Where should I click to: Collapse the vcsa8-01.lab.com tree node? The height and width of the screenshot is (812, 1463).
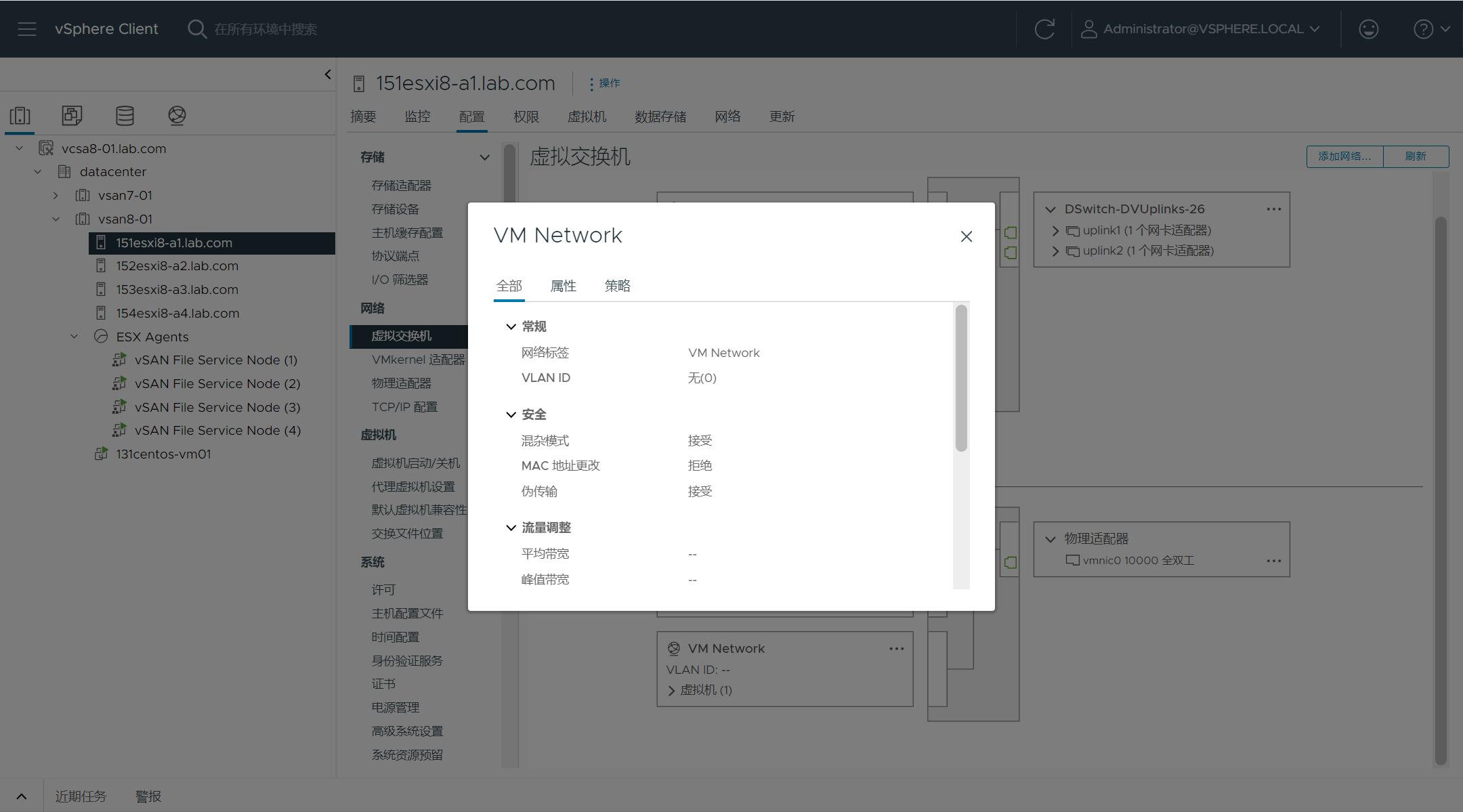(x=20, y=148)
